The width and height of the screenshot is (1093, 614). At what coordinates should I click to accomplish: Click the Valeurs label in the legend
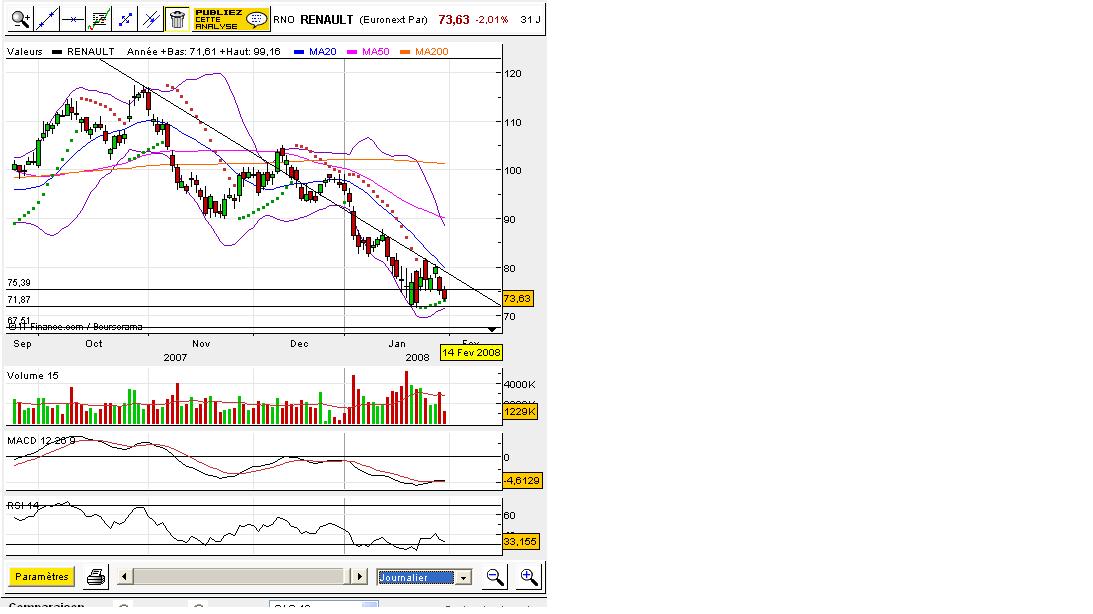(x=25, y=52)
